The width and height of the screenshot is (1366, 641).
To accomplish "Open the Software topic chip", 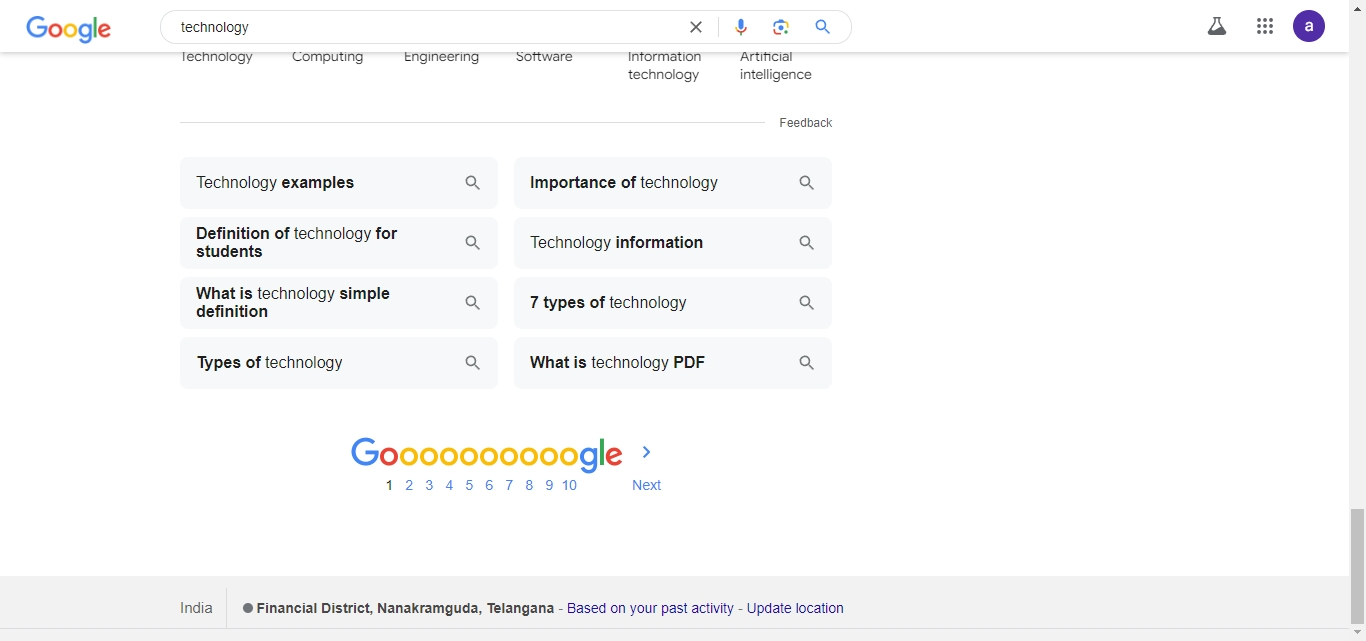I will click(544, 57).
